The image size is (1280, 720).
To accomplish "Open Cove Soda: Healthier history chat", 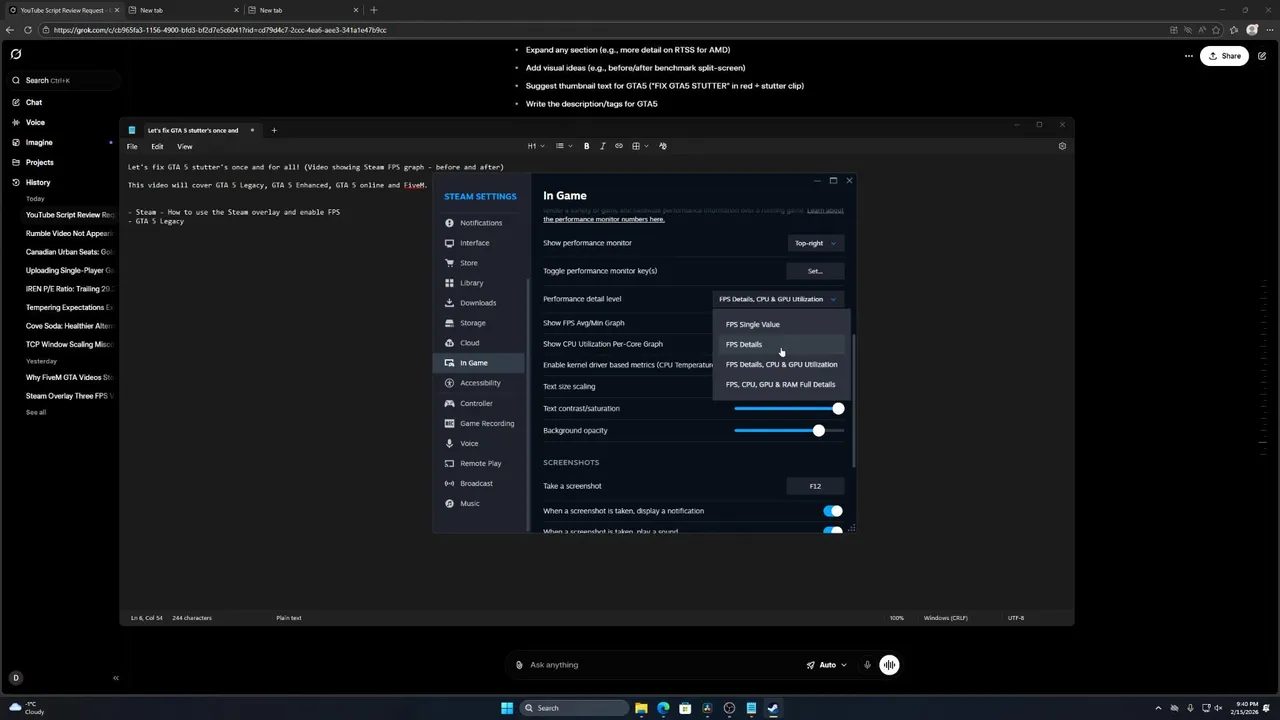I will [x=69, y=326].
